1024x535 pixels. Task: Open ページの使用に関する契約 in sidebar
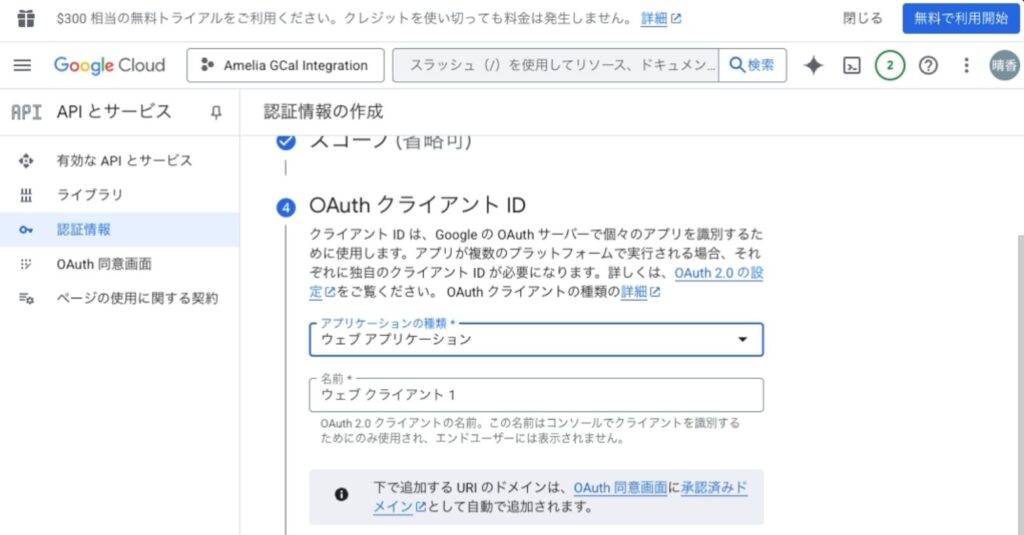click(x=137, y=298)
